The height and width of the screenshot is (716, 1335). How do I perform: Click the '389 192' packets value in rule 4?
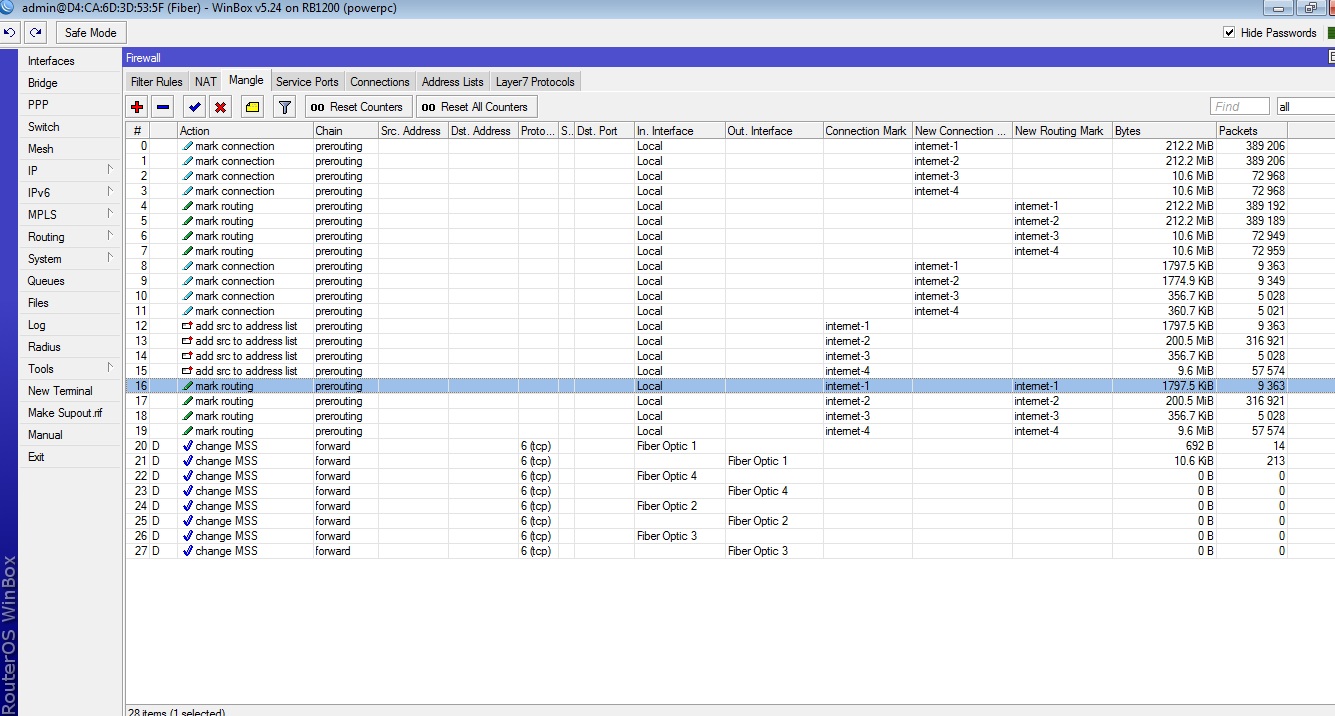(x=1265, y=206)
